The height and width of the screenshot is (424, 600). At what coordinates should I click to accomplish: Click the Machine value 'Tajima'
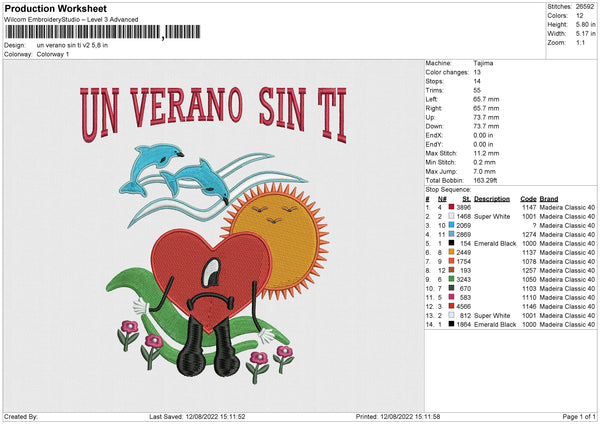[x=483, y=63]
